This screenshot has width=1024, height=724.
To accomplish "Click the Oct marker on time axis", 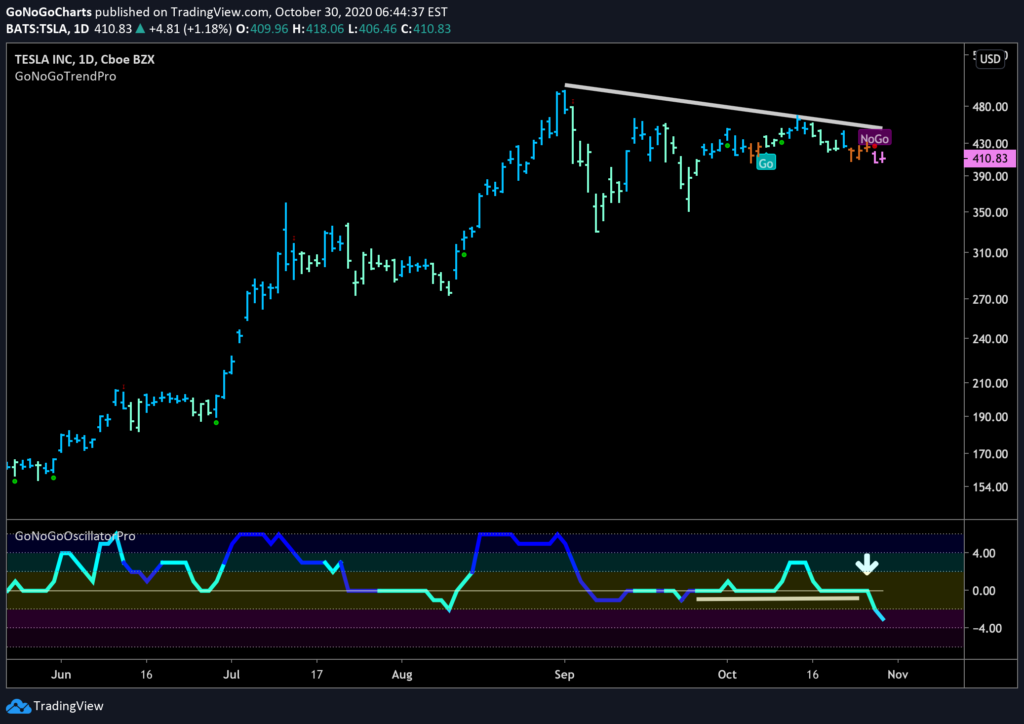I will point(727,674).
